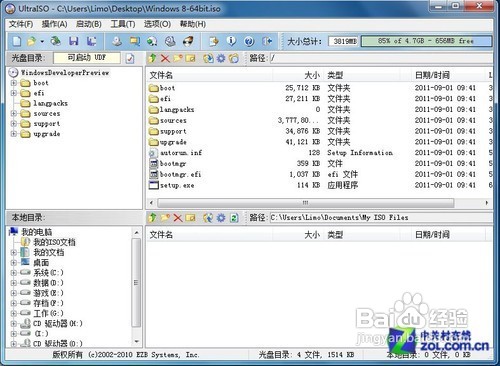Sort image list by 类型 column header
The width and height of the screenshot is (500, 366).
point(362,75)
